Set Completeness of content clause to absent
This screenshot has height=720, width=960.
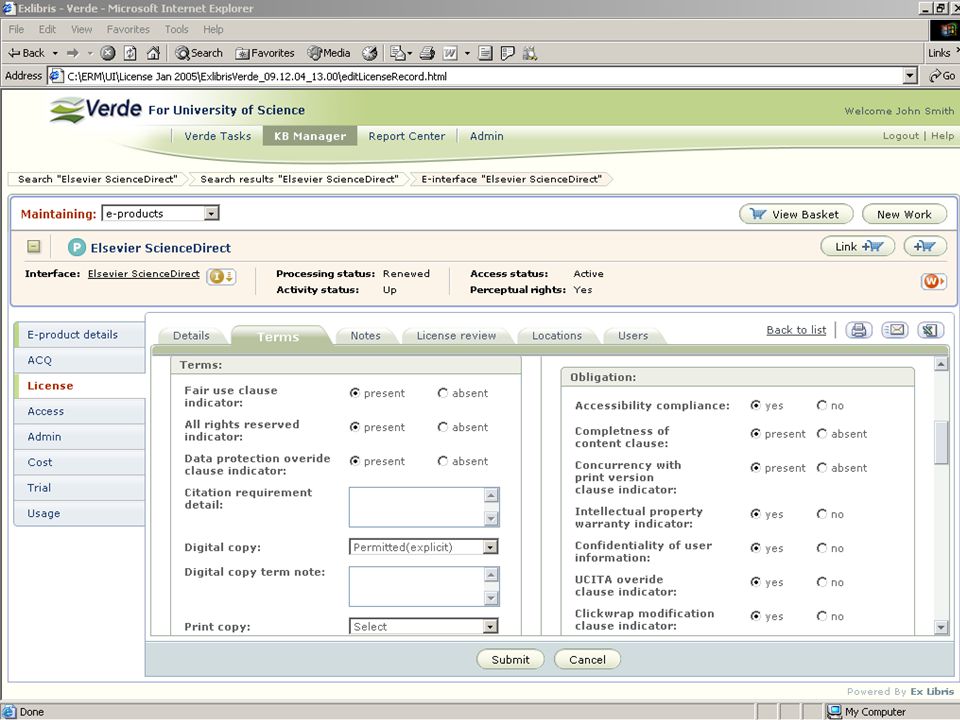tap(822, 433)
